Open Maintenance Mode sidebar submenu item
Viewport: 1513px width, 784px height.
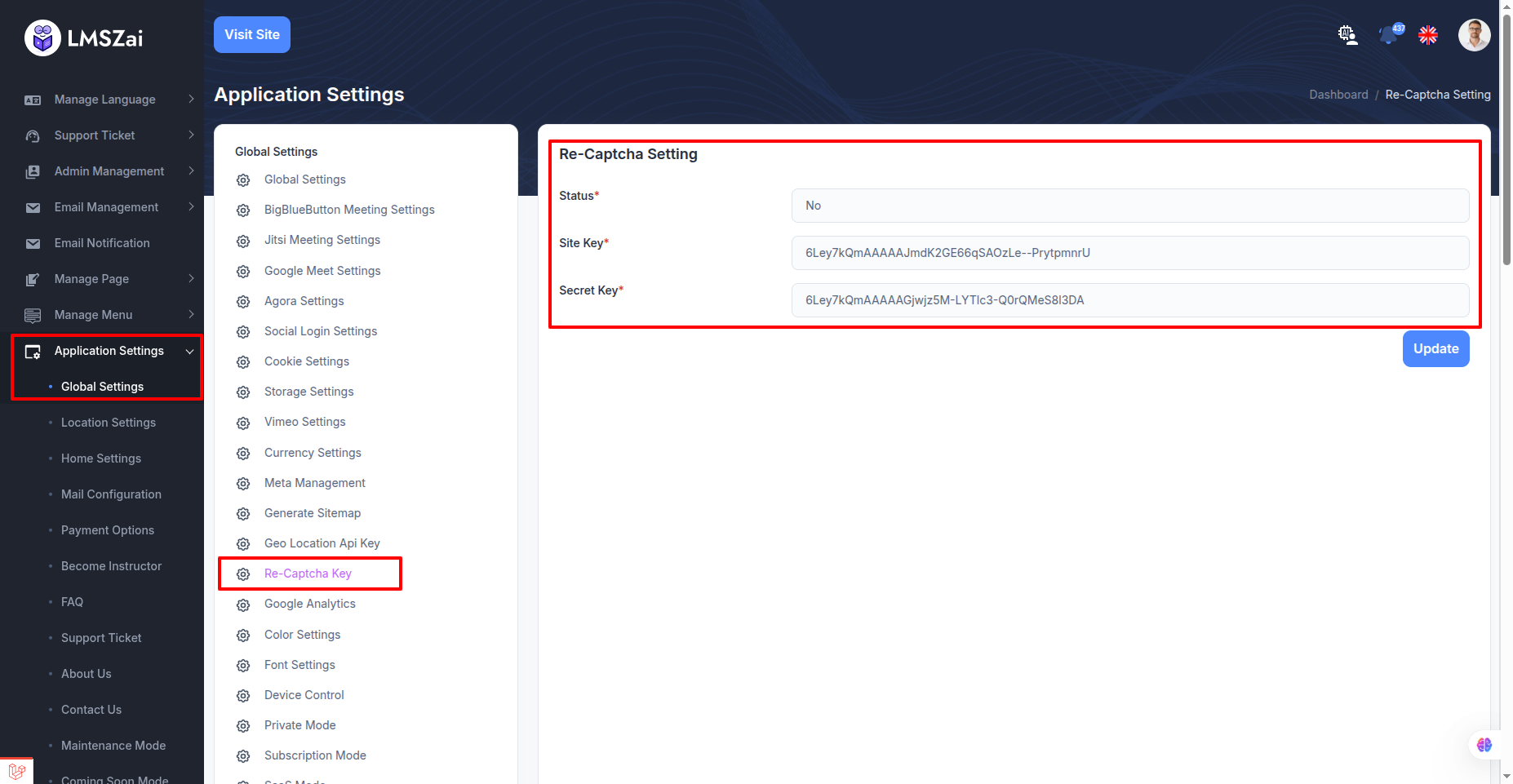pos(113,746)
